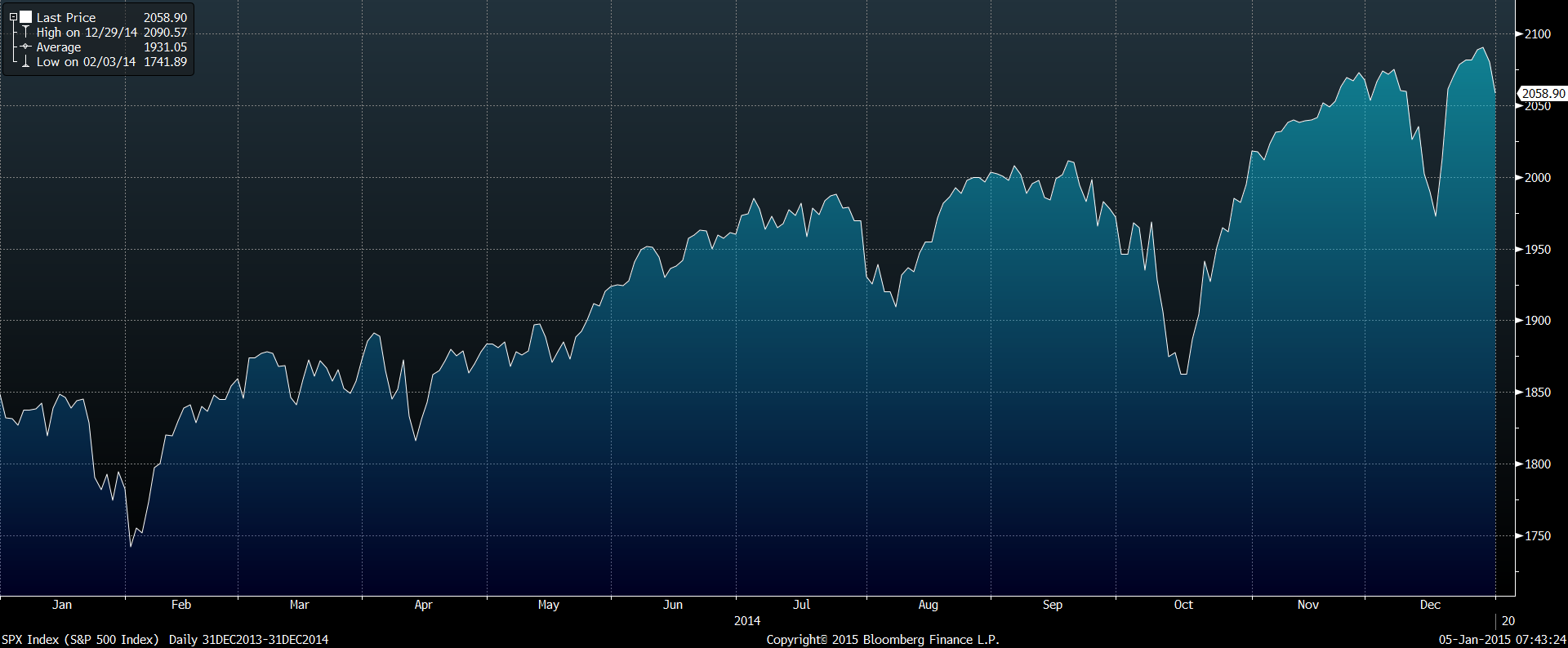Click the 1900 price axis label
Screen dimensions: 1568x648
click(x=1538, y=321)
